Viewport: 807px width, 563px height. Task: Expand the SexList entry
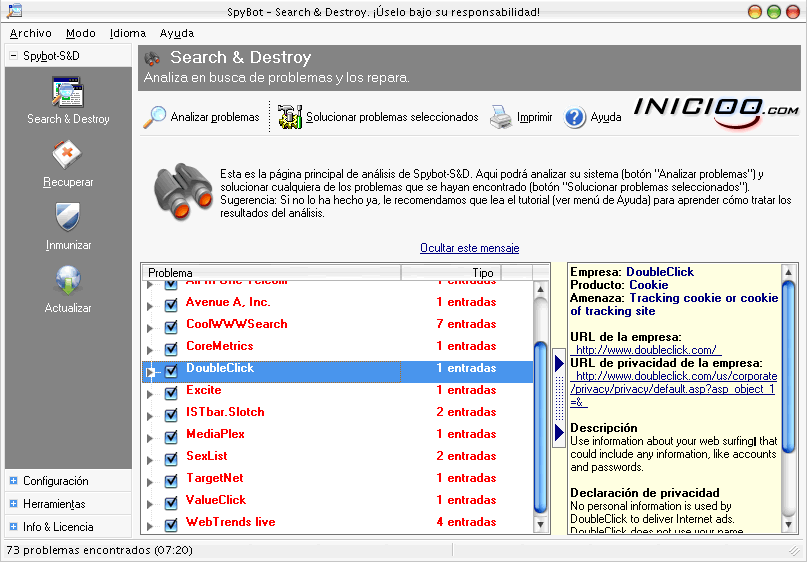[x=150, y=460]
